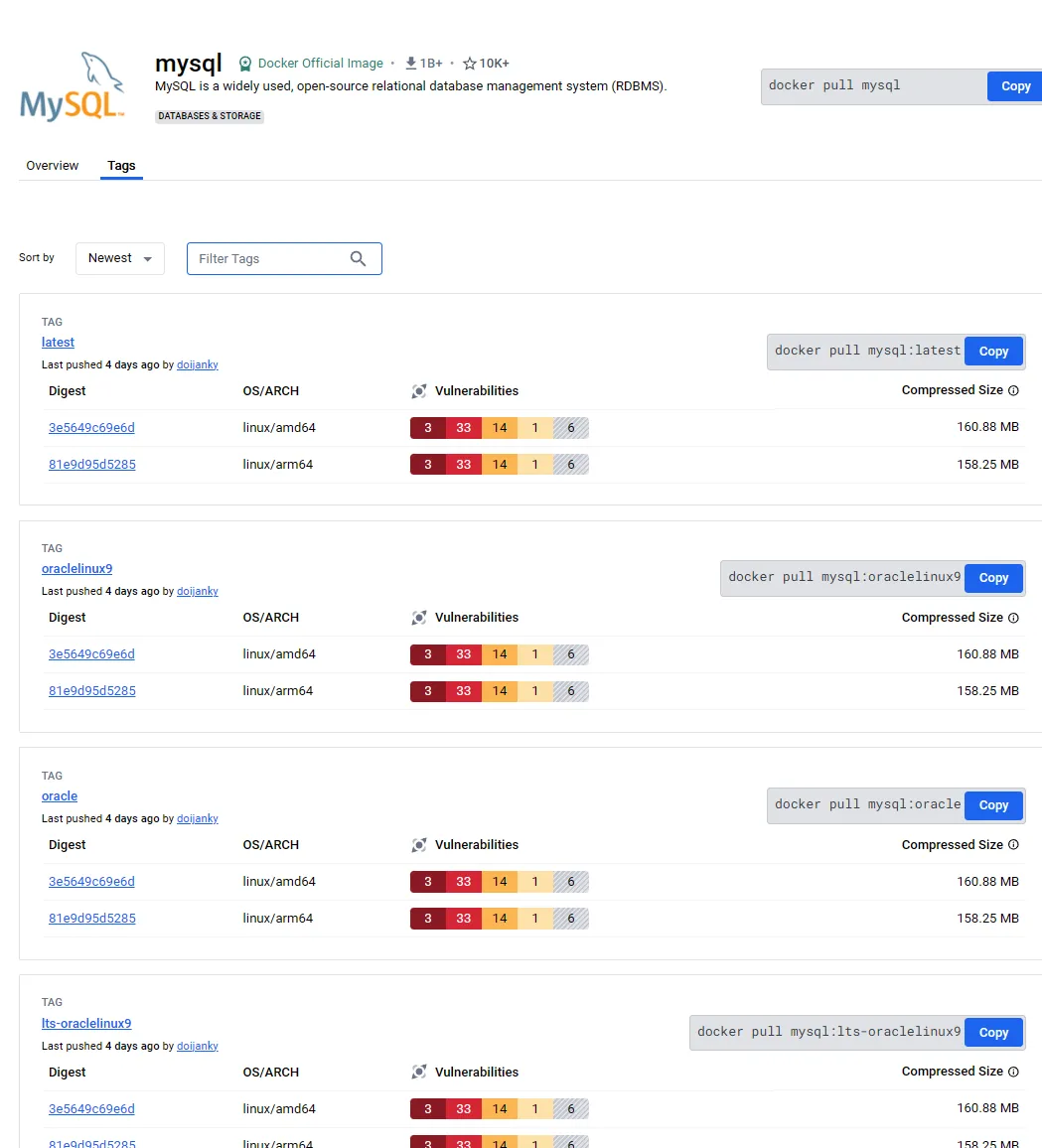Viewport: 1042px width, 1148px height.
Task: Click Compressed Size info icon in oracle card
Action: click(1013, 844)
